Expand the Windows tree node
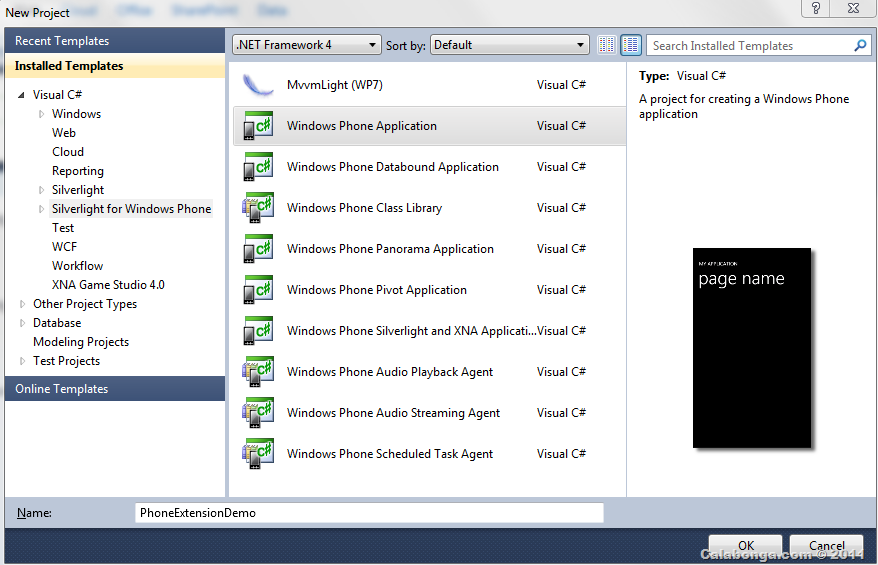The height and width of the screenshot is (565, 878). coord(41,114)
